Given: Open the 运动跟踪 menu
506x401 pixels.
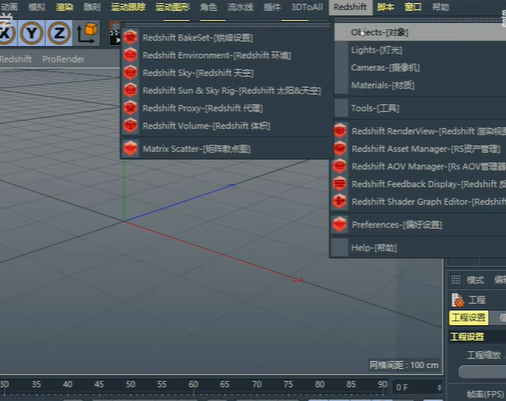Looking at the screenshot, I should 128,7.
